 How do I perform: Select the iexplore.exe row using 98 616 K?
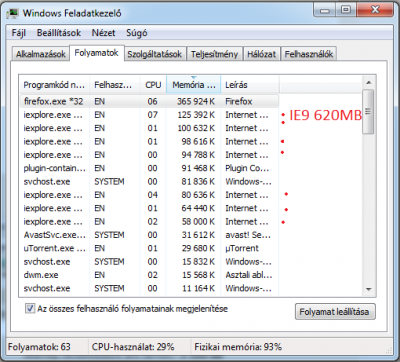(149, 142)
